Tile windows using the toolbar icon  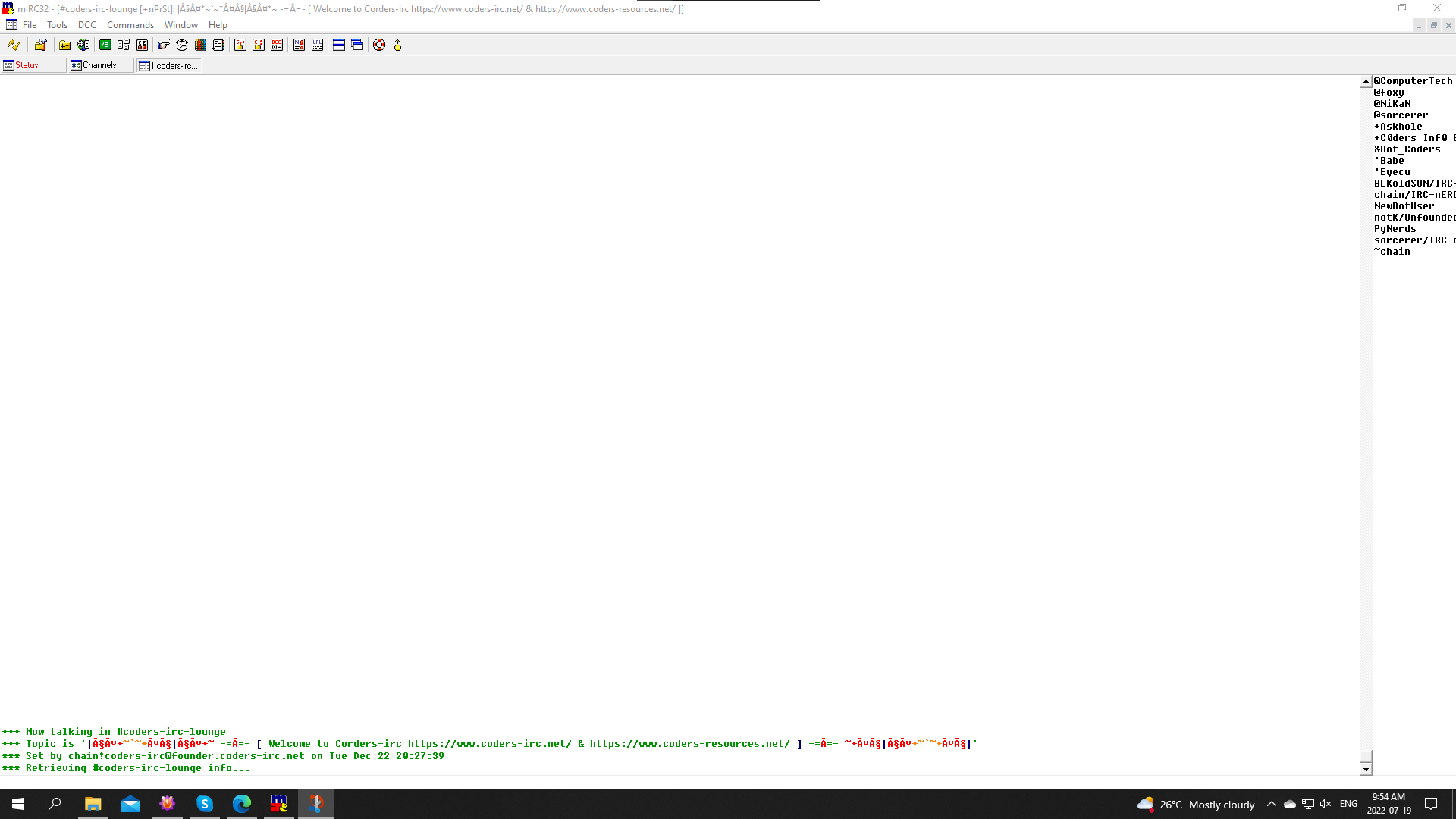[x=339, y=45]
